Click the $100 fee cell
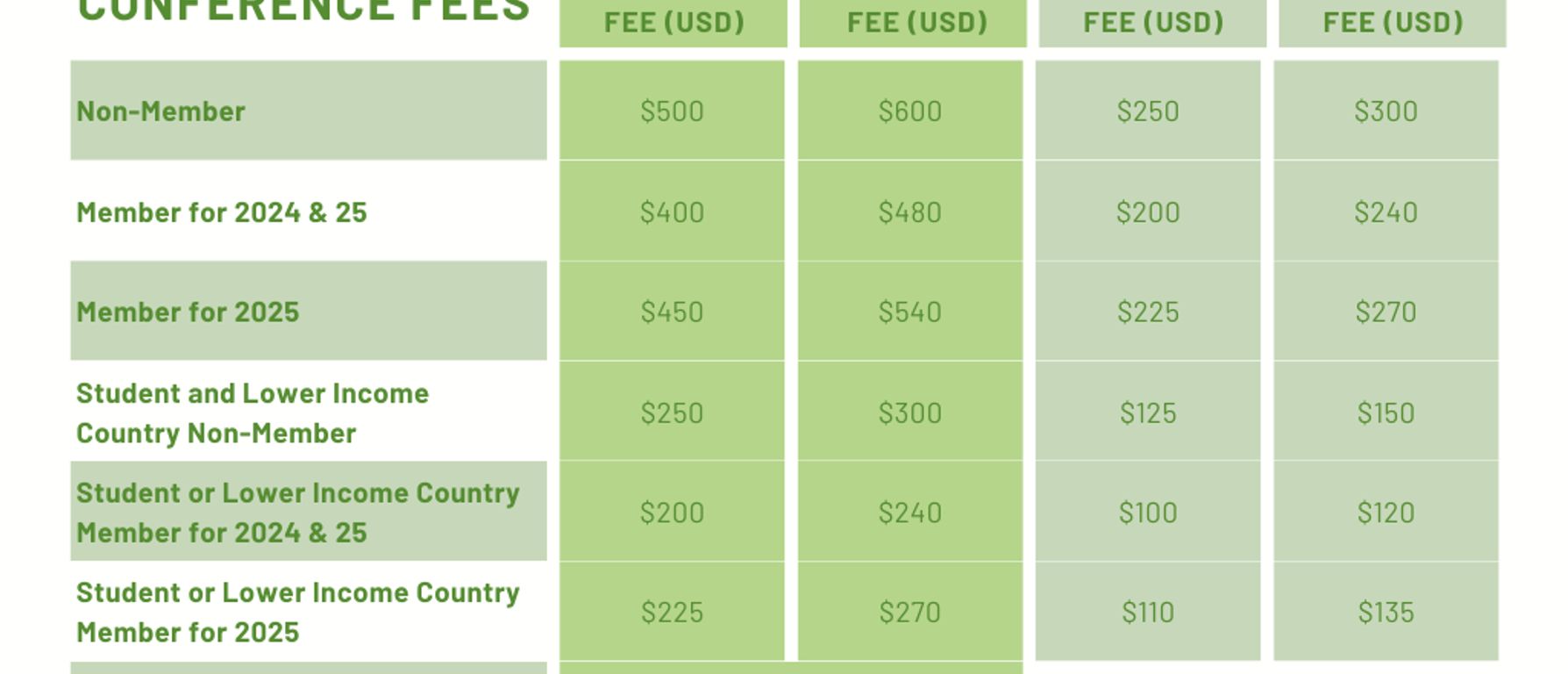Viewport: 1568px width, 674px height. (x=1148, y=513)
